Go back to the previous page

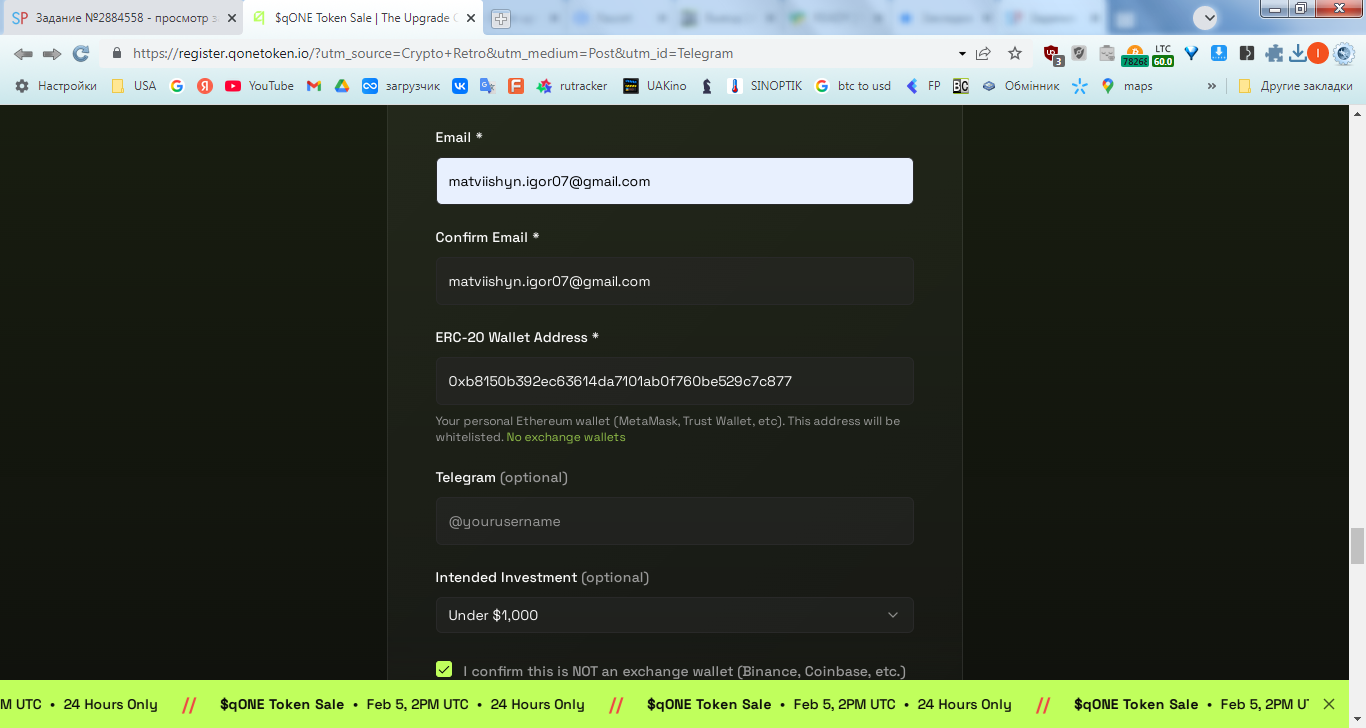click(23, 54)
